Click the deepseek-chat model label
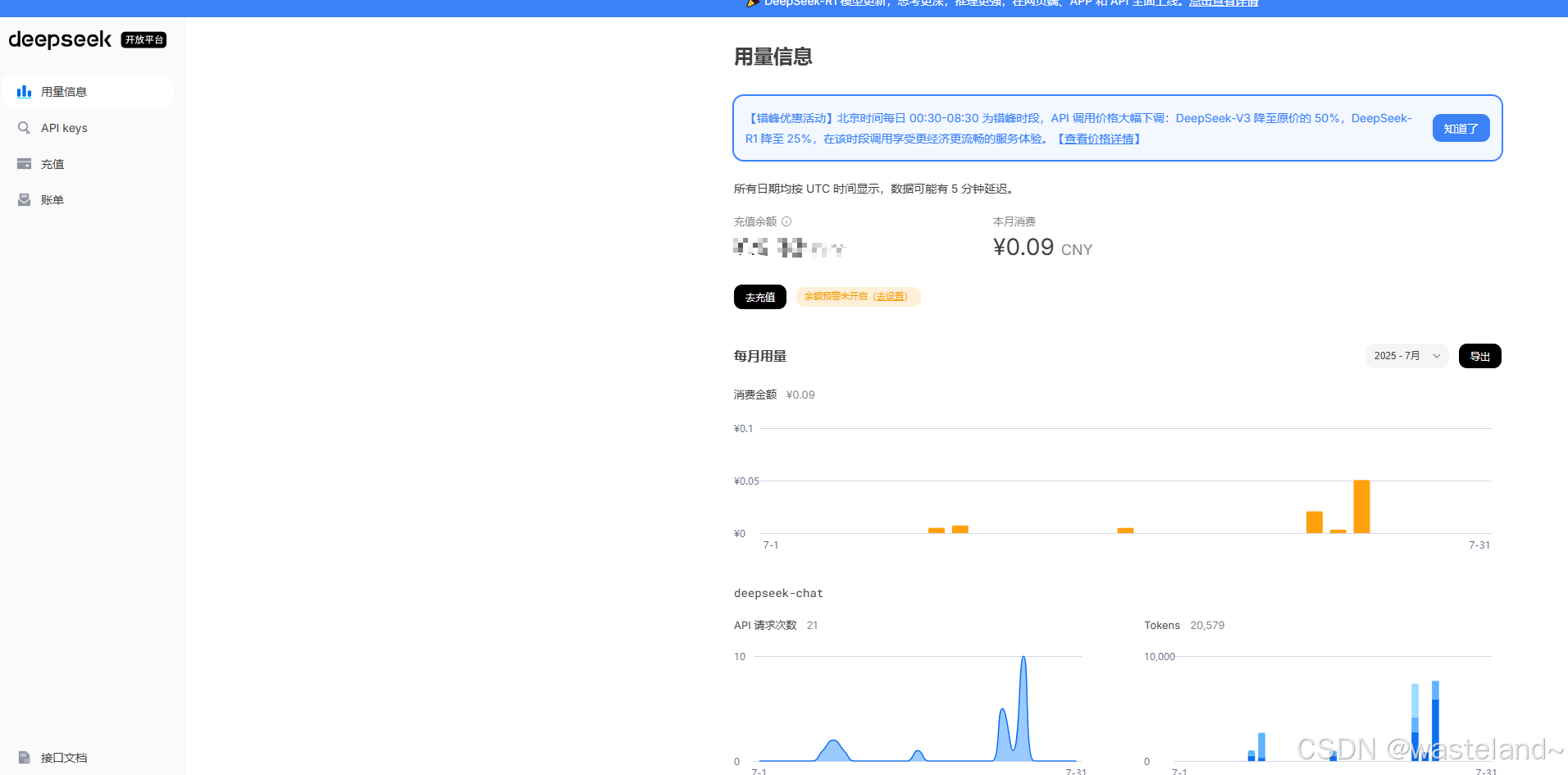This screenshot has height=775, width=1568. (x=778, y=593)
